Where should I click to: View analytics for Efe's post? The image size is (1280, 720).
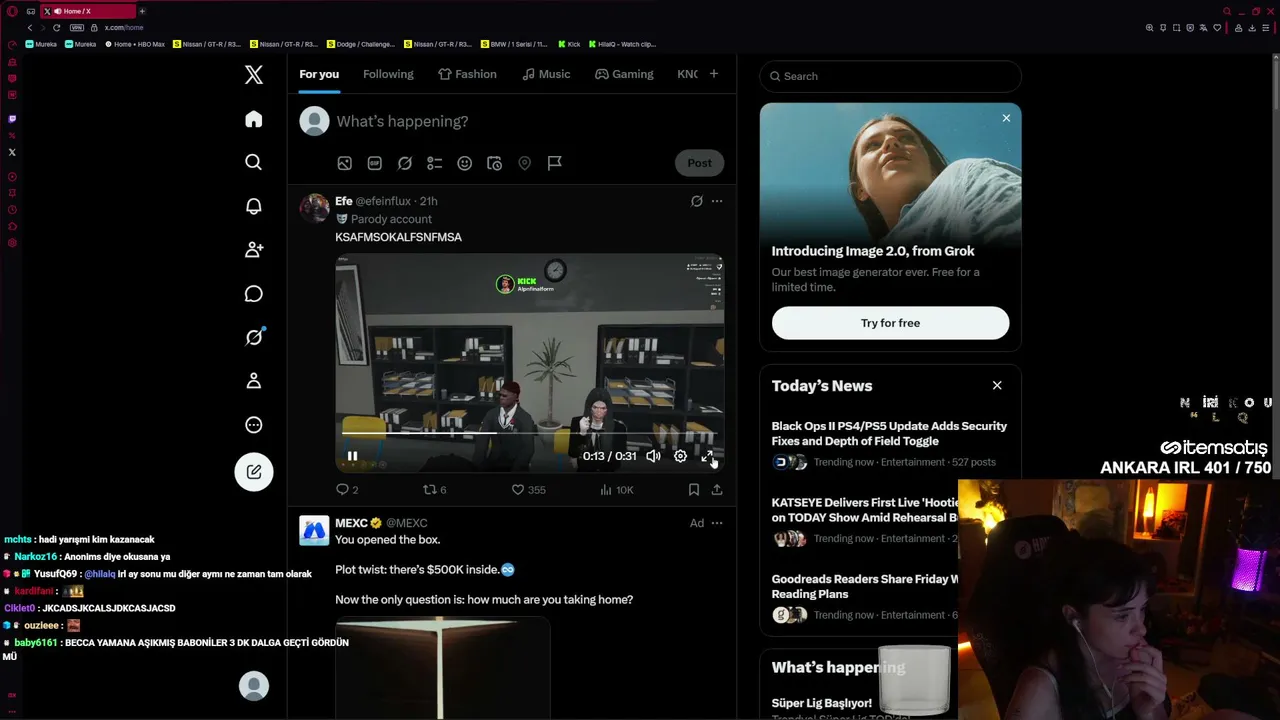pyautogui.click(x=616, y=490)
